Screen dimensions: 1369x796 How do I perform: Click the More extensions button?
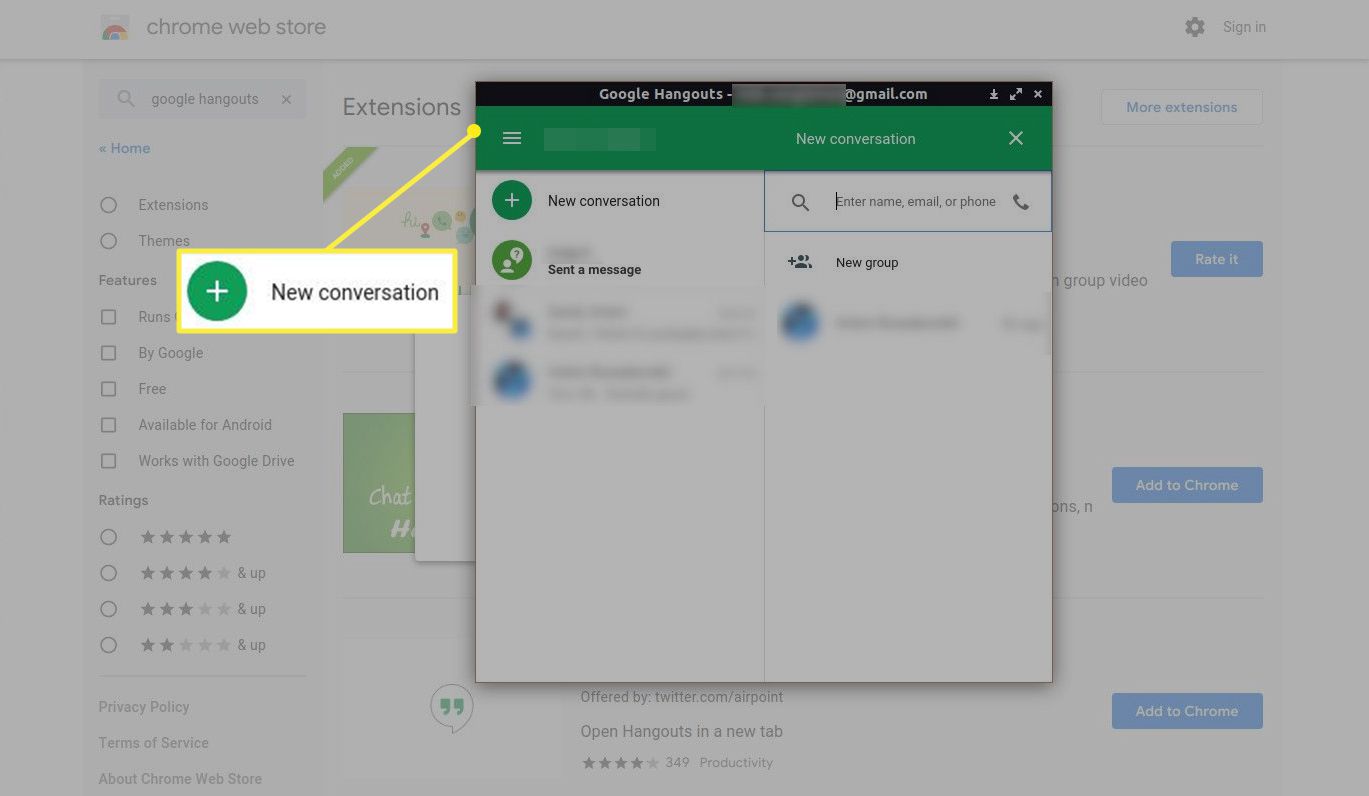tap(1181, 107)
